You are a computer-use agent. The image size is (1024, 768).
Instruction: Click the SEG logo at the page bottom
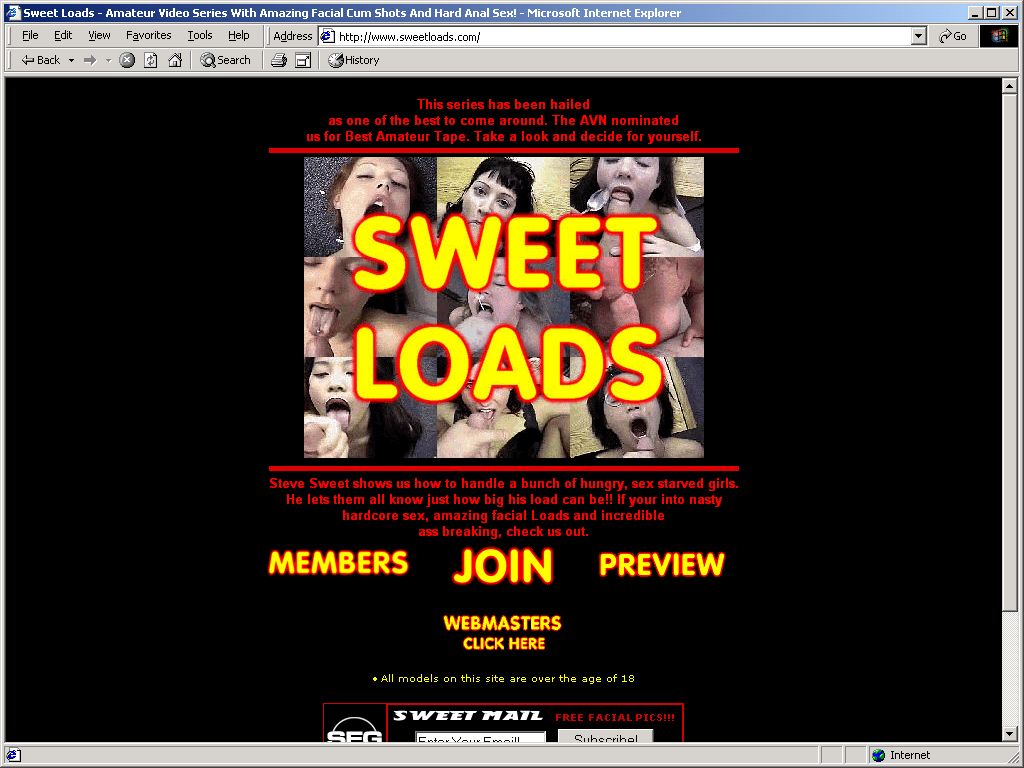(355, 724)
